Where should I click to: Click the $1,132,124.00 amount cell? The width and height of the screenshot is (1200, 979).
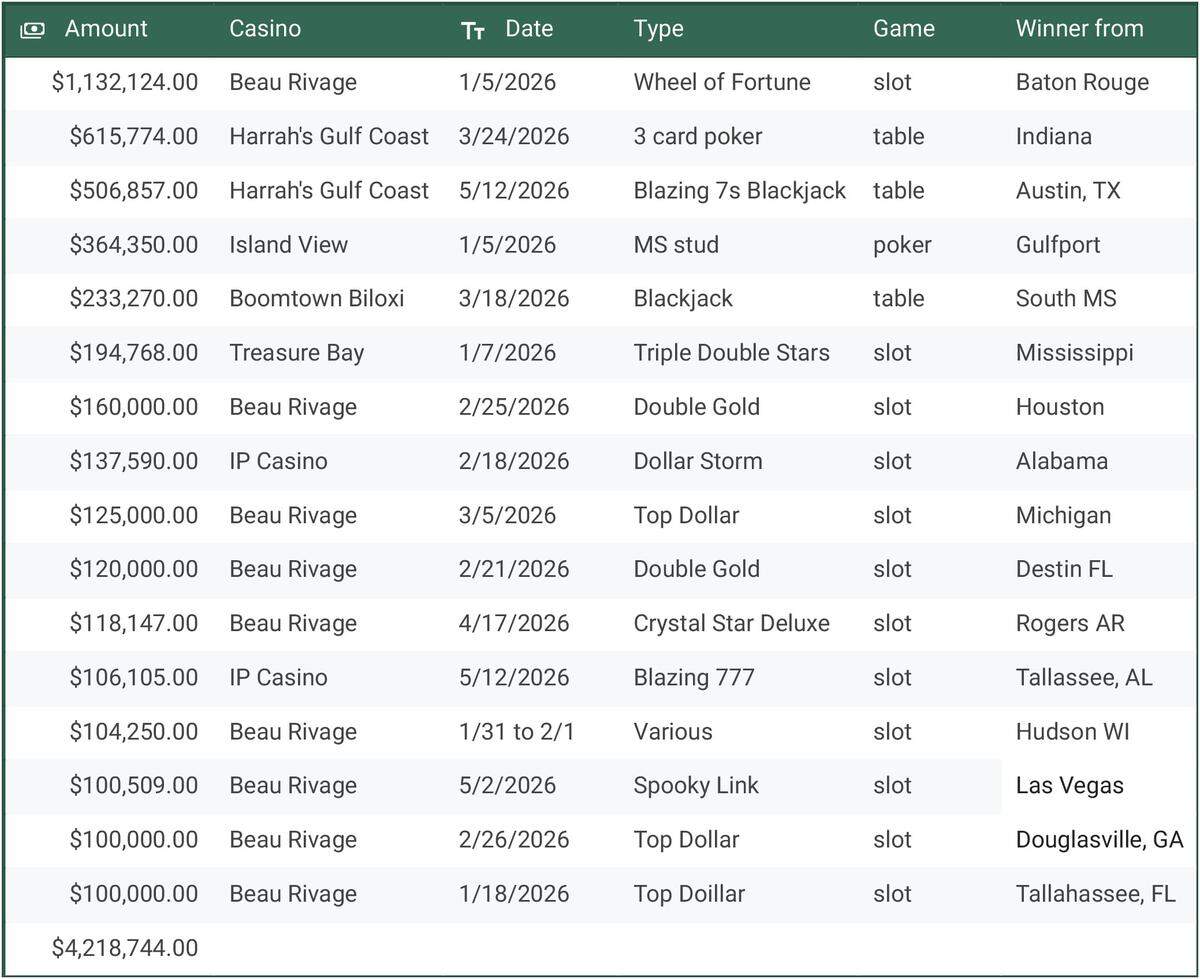coord(125,82)
